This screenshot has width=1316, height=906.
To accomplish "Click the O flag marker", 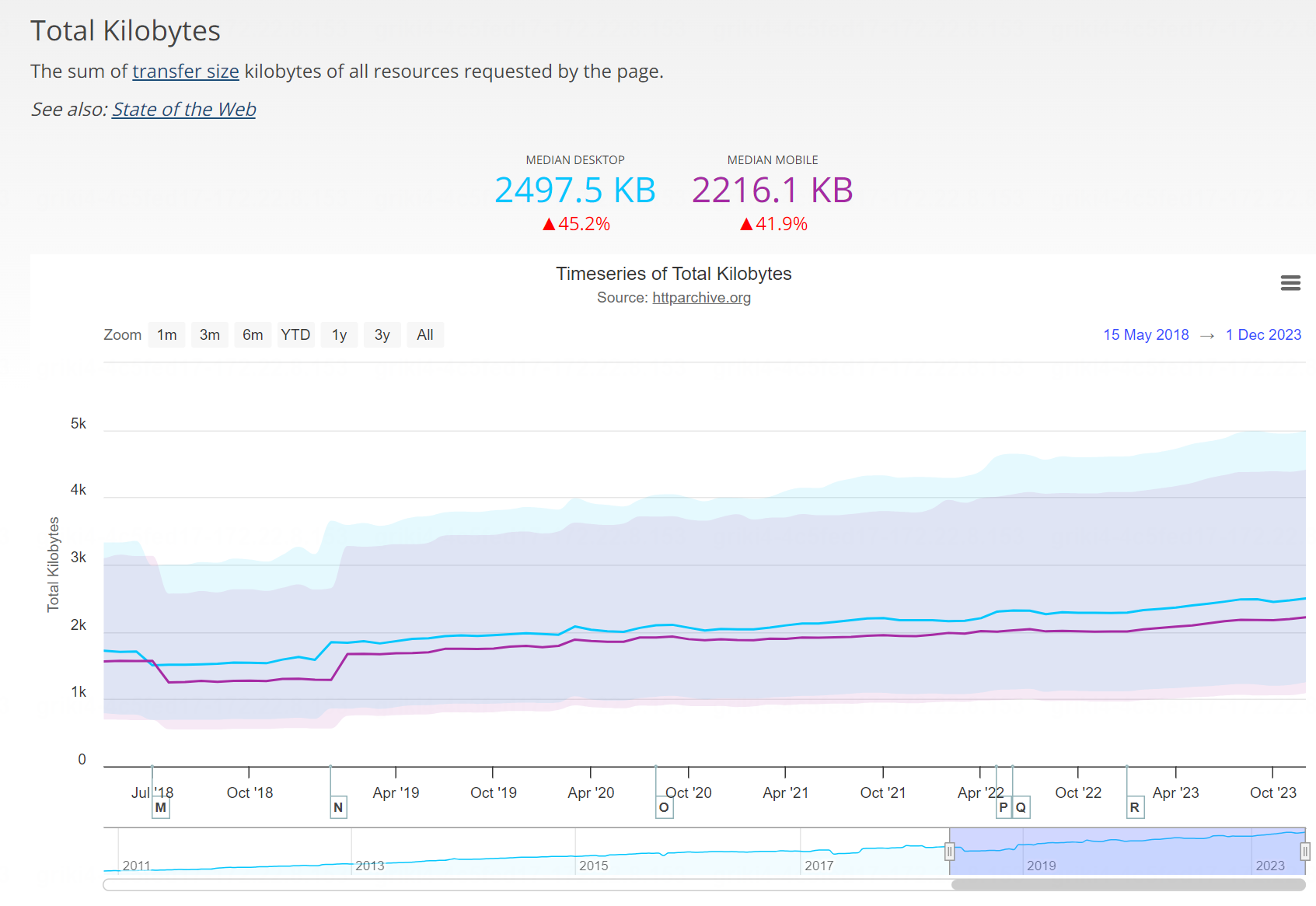I will pos(664,807).
